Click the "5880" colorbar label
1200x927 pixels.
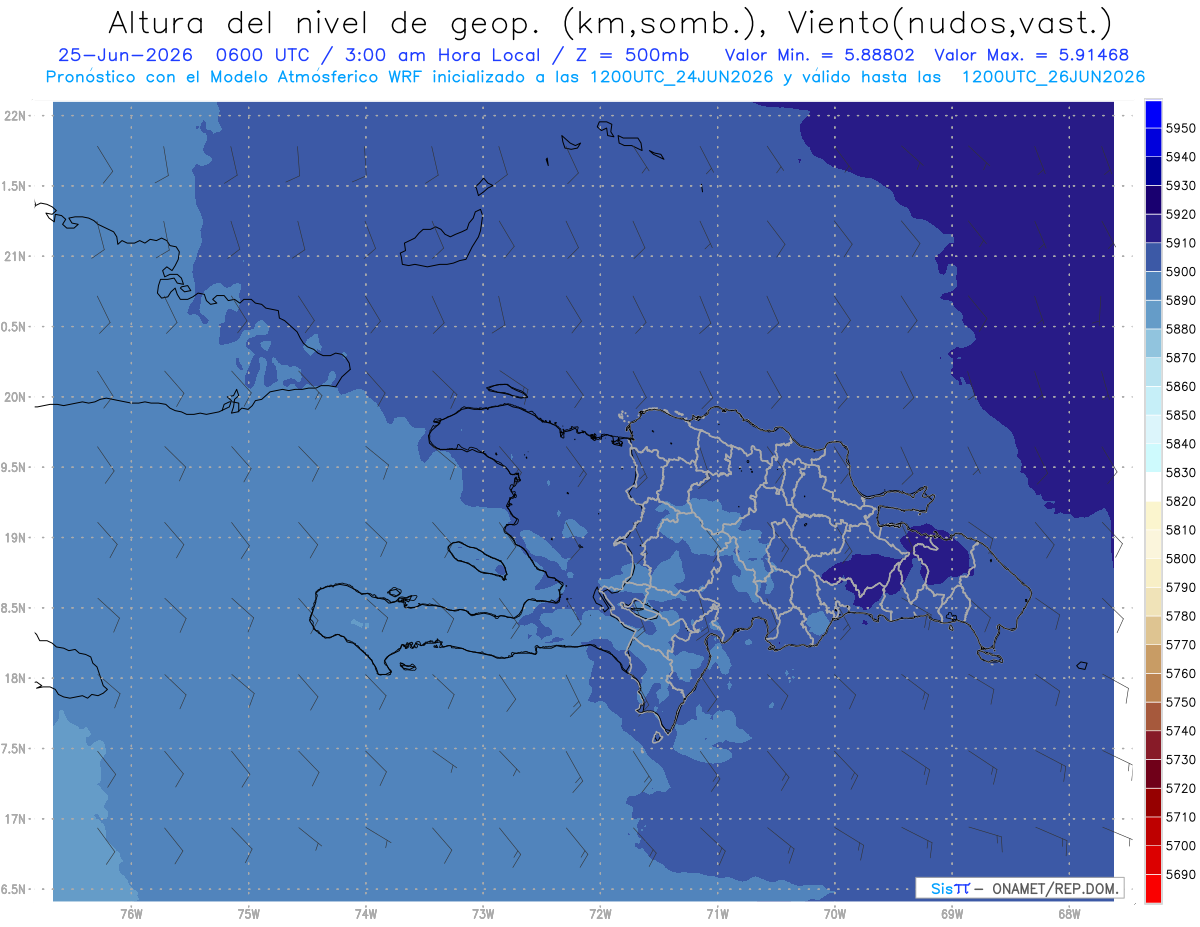pos(1181,329)
